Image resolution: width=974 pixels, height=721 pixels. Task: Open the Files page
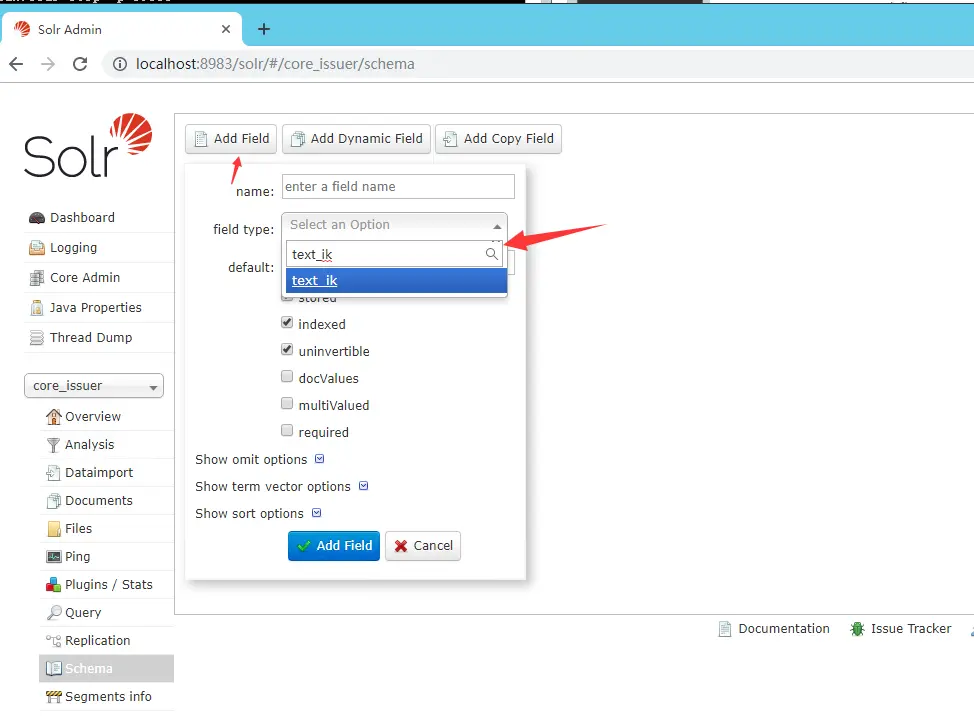[x=78, y=528]
